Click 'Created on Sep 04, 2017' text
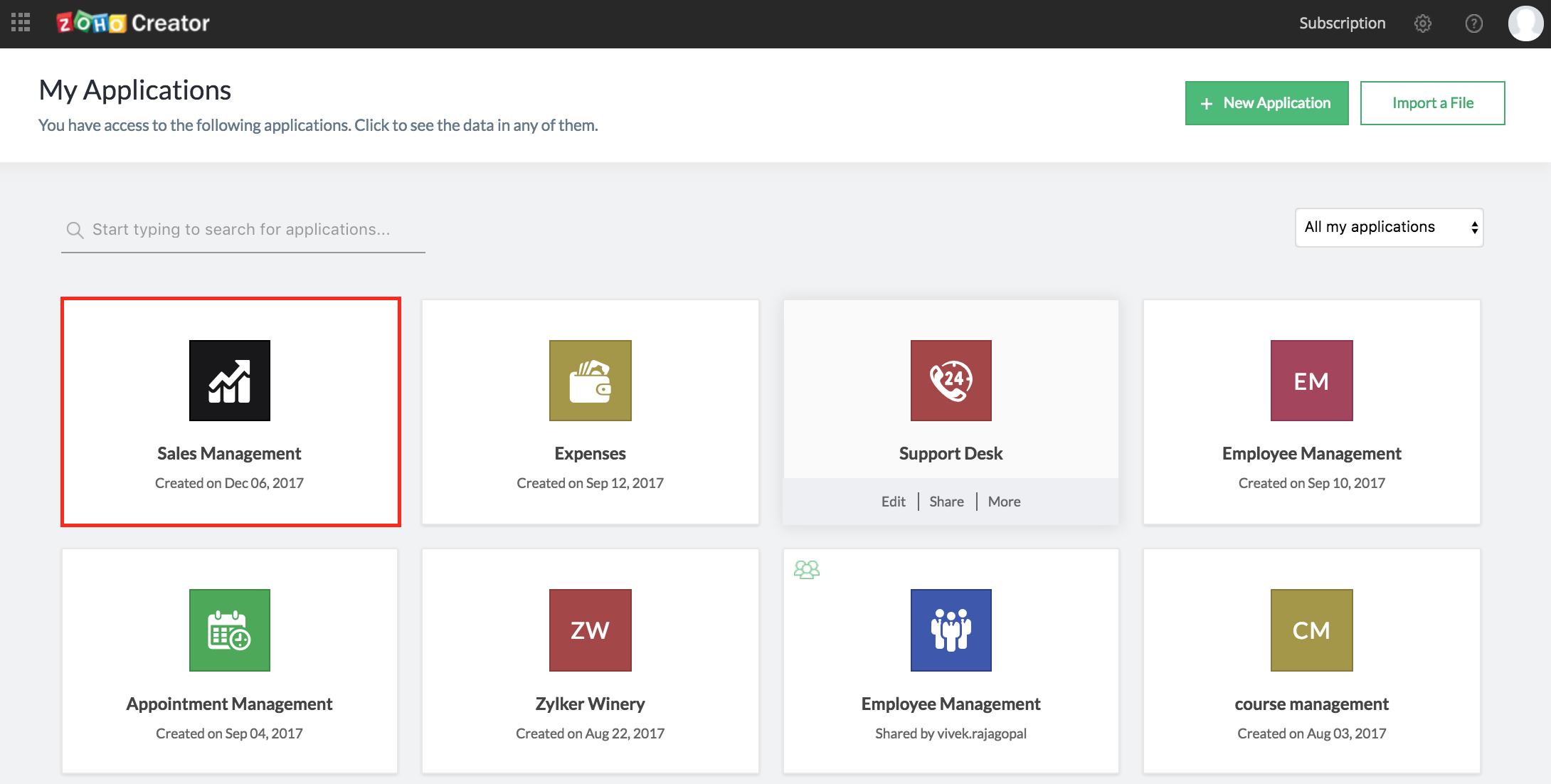The image size is (1551, 784). coord(230,733)
